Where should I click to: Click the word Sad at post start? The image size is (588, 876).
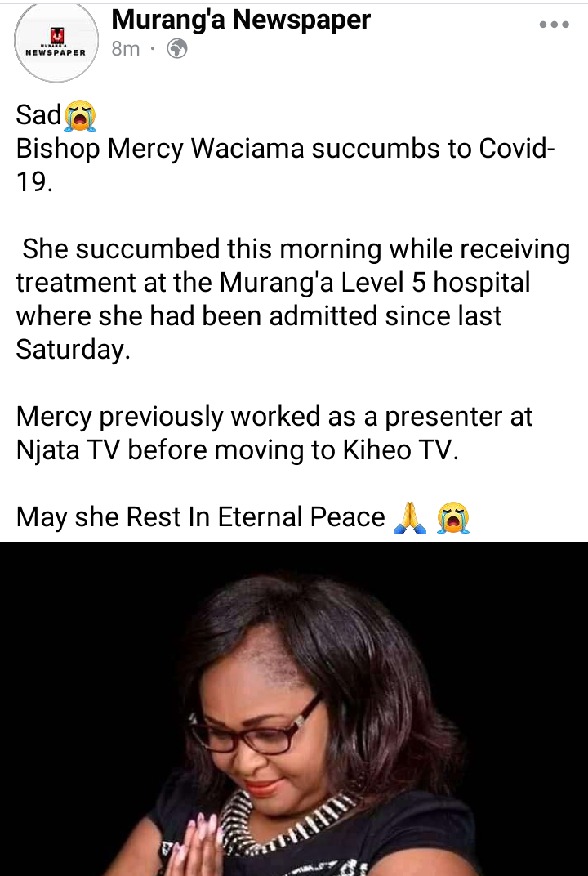tap(39, 115)
